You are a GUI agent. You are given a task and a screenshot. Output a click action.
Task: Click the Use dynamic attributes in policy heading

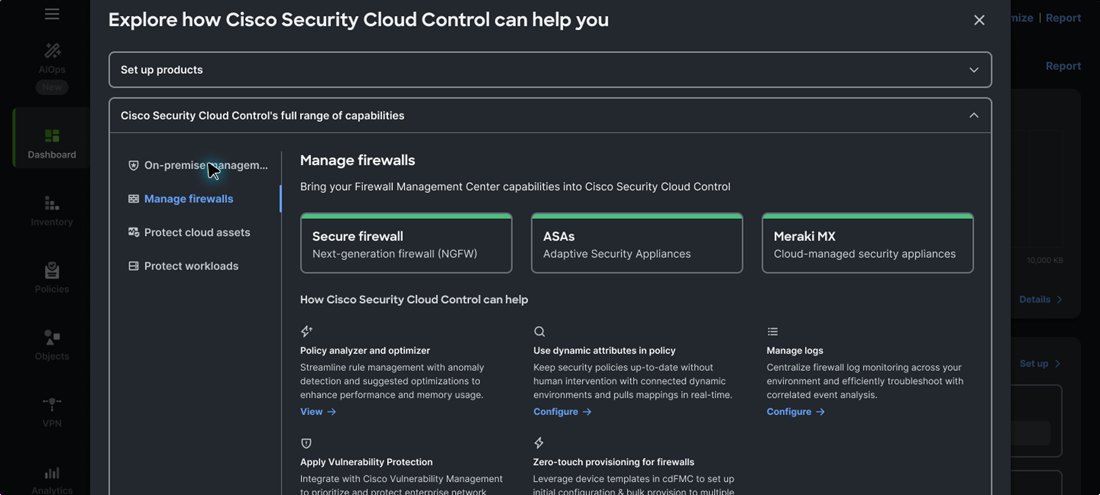coord(604,351)
